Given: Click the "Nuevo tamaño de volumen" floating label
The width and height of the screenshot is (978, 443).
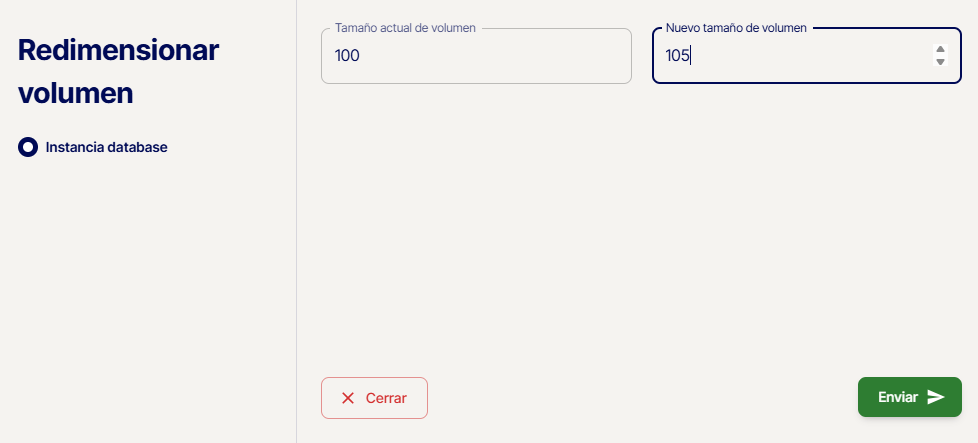Looking at the screenshot, I should (736, 28).
